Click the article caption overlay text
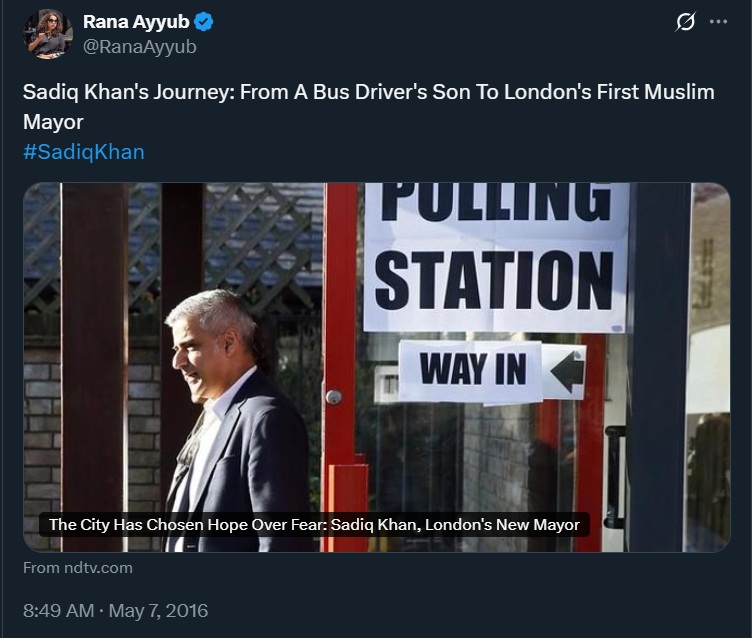 [313, 524]
